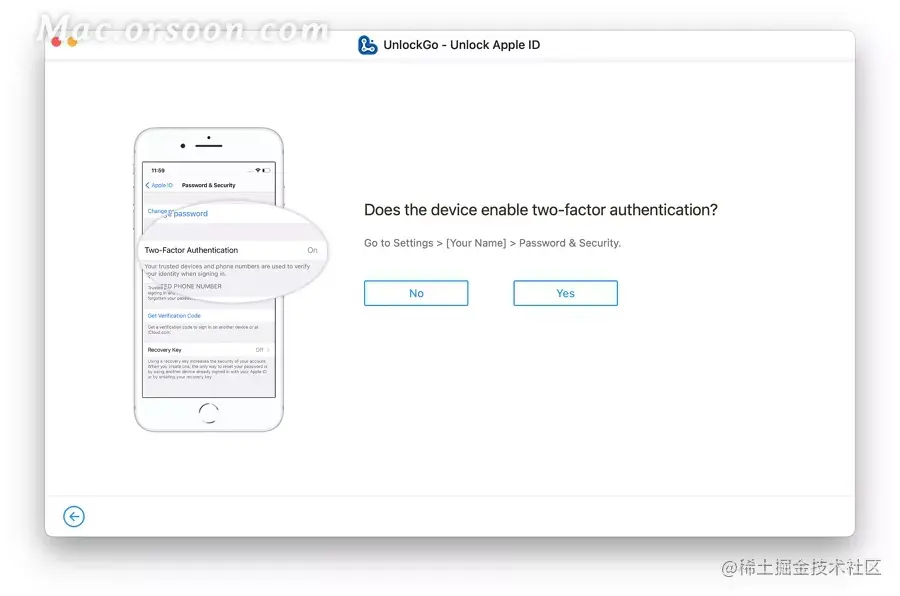
Task: Close the window with the red button
Action: pos(56,42)
